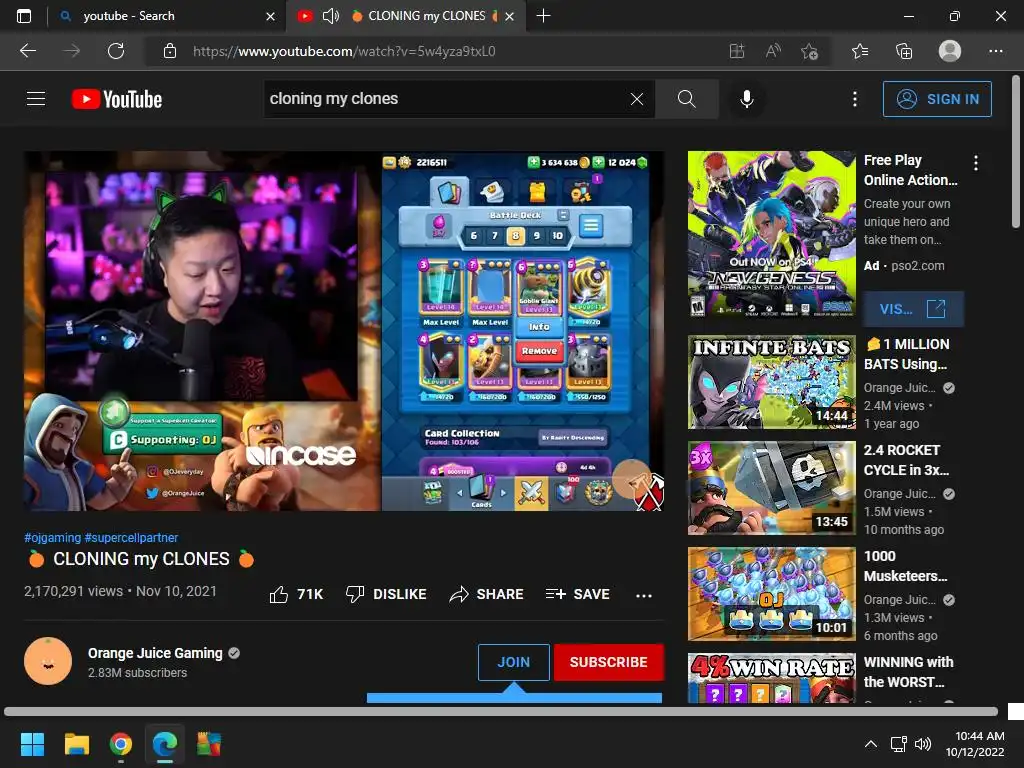Click the SIGN IN button
Screen dimensions: 1024x768
936,99
